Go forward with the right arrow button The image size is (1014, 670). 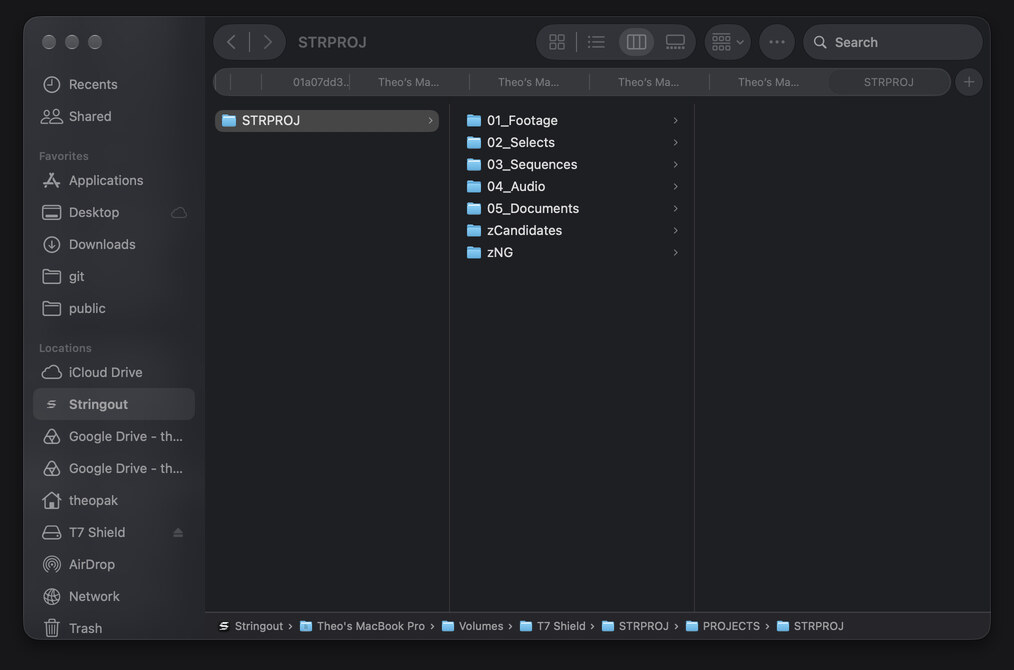267,42
